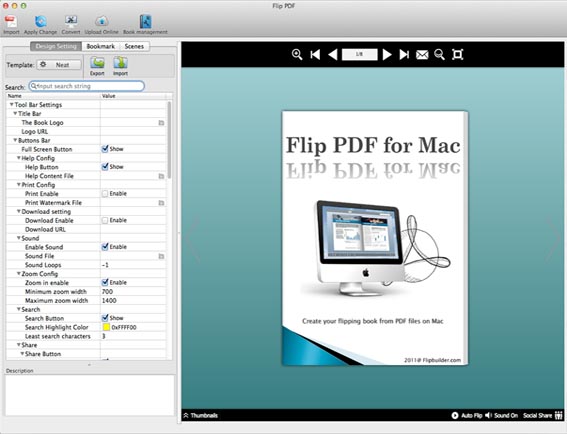Open Upload Online from the toolbar
Screen dimensions: 567x434
point(102,22)
